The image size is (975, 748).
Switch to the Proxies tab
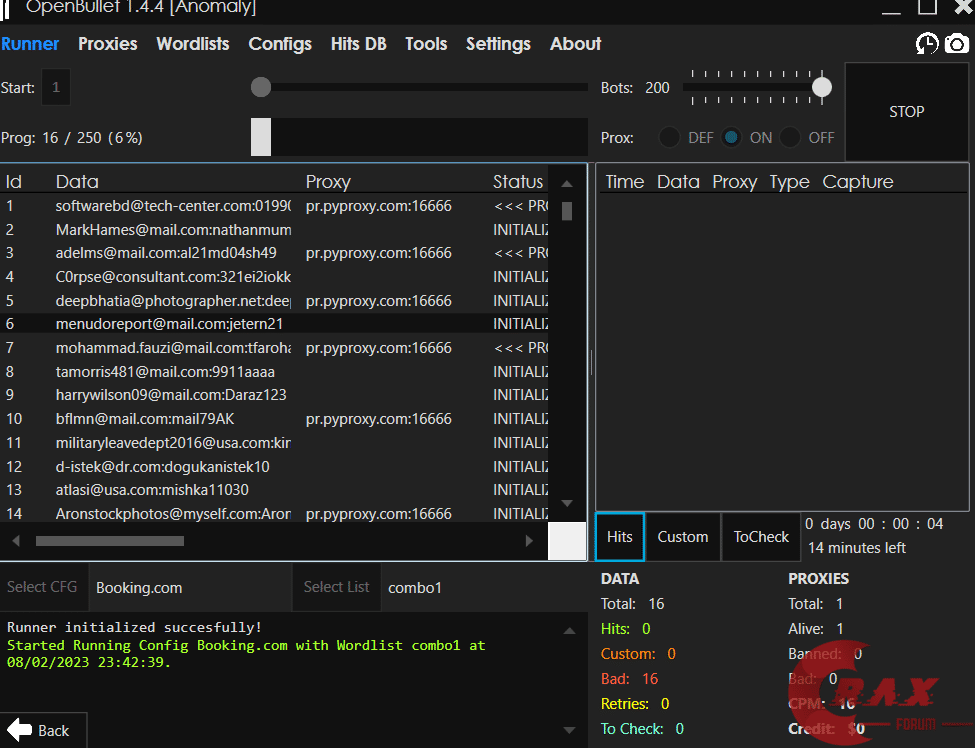coord(108,44)
